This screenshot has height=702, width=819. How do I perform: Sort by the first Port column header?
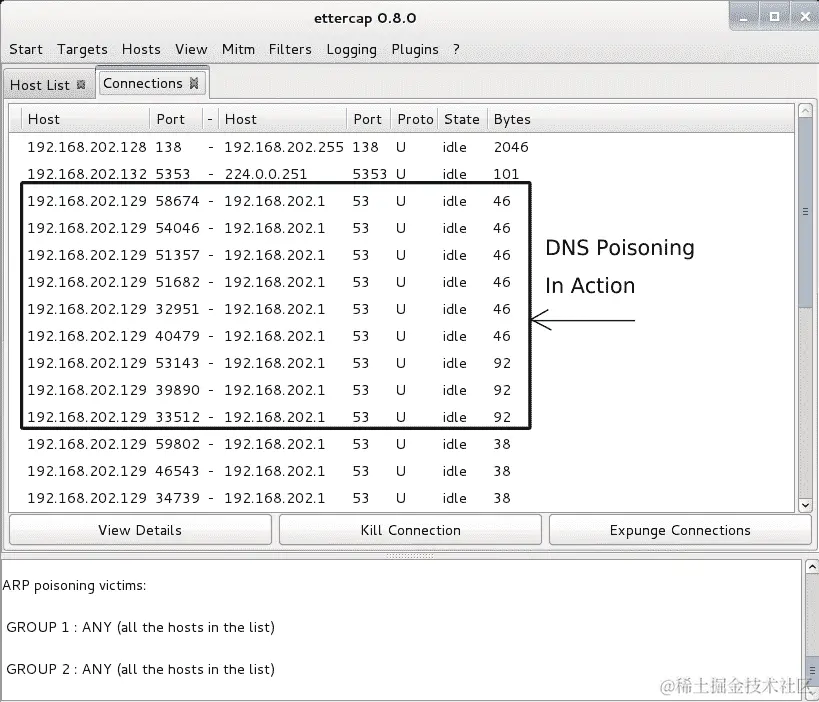point(176,119)
